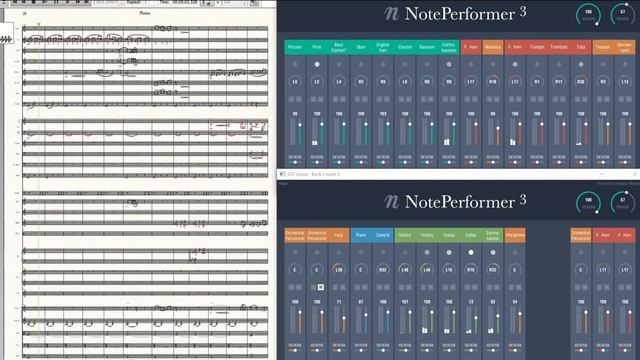Select the Violas channel header
Image resolution: width=640 pixels, height=360 pixels.
click(449, 235)
